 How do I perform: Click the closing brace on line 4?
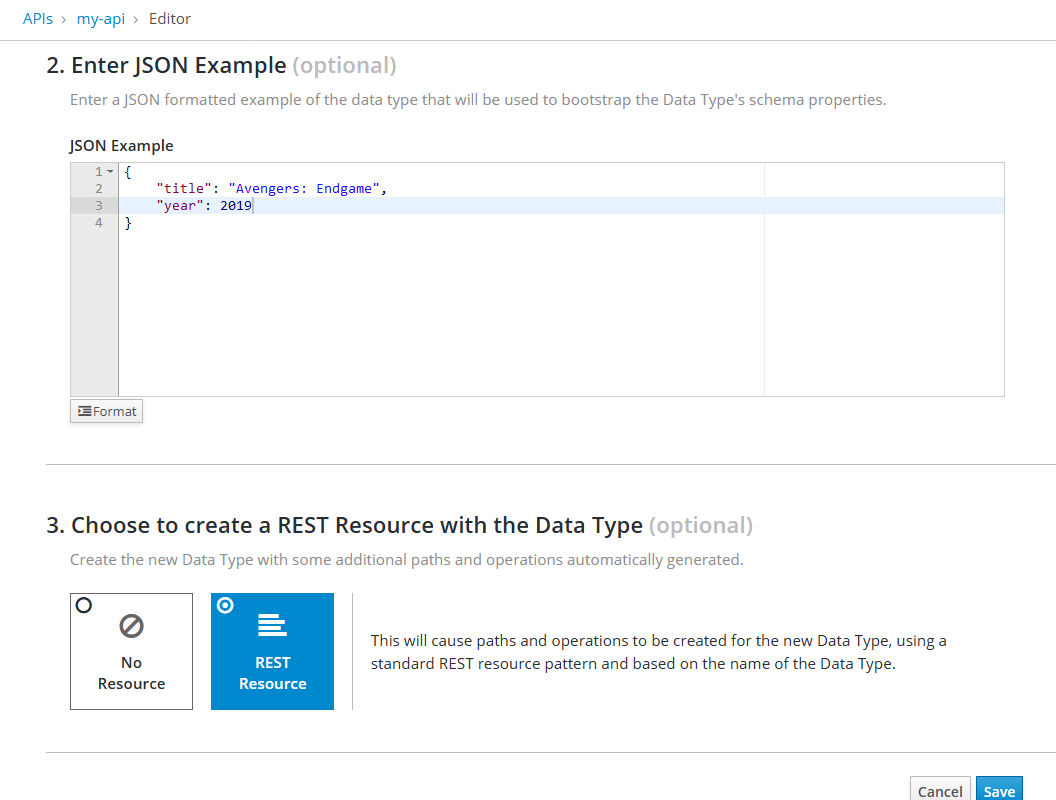click(x=128, y=222)
